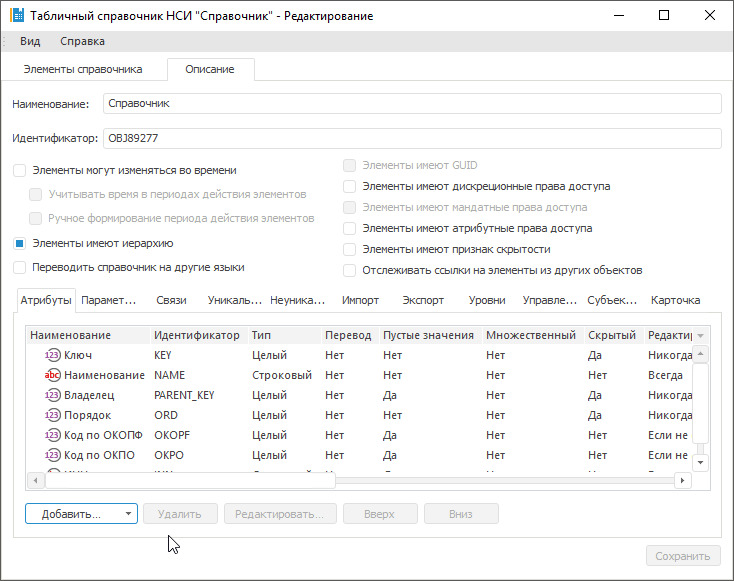The image size is (734, 581).
Task: Switch to the Элементы справочника tab
Action: pyautogui.click(x=83, y=69)
